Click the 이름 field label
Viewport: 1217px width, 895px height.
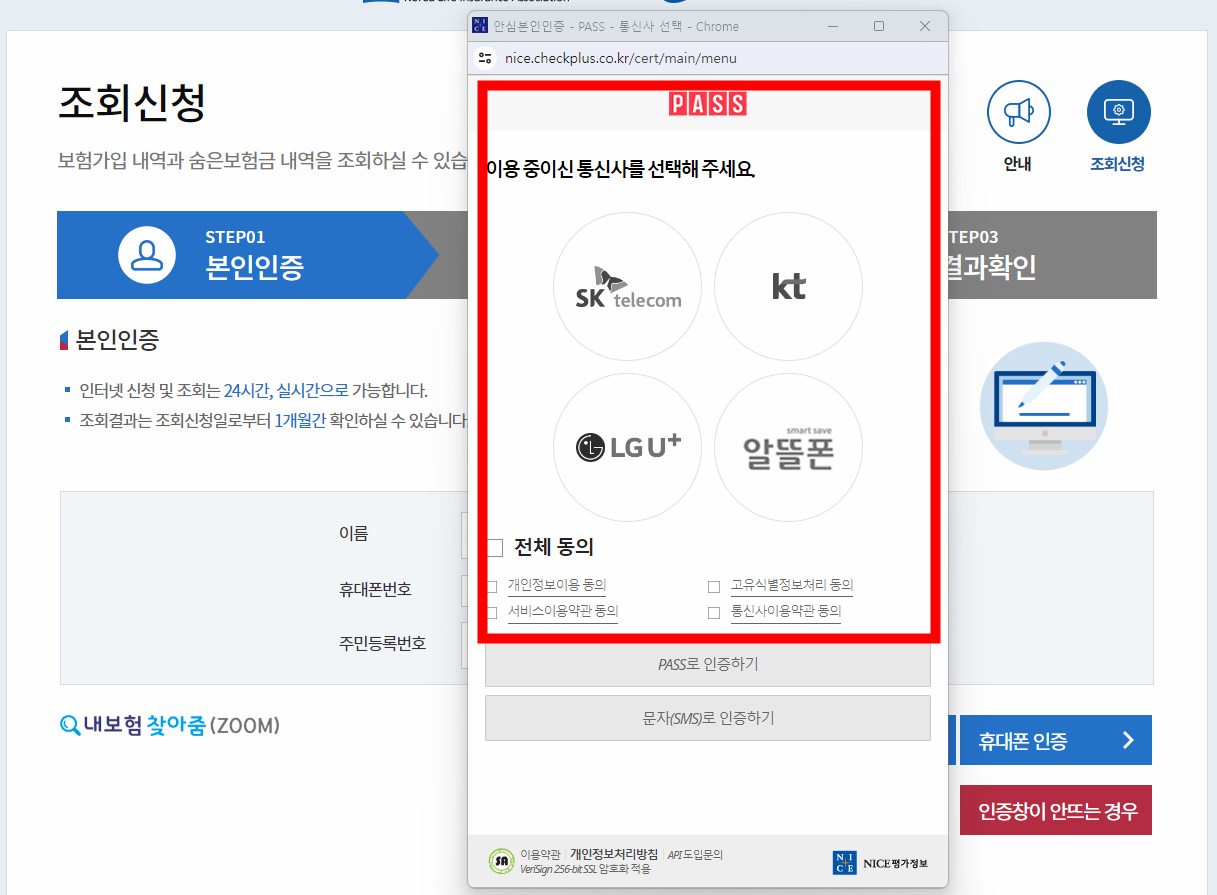[x=353, y=533]
